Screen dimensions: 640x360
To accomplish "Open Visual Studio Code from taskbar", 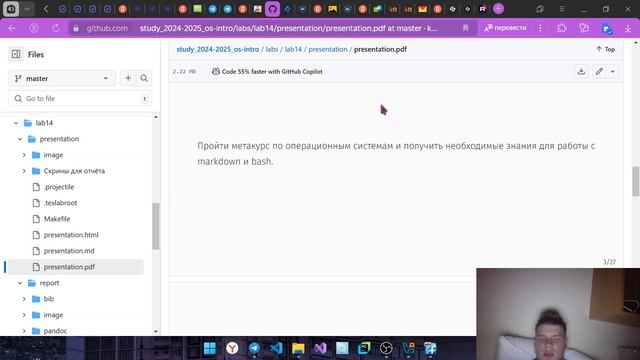I will tap(276, 348).
